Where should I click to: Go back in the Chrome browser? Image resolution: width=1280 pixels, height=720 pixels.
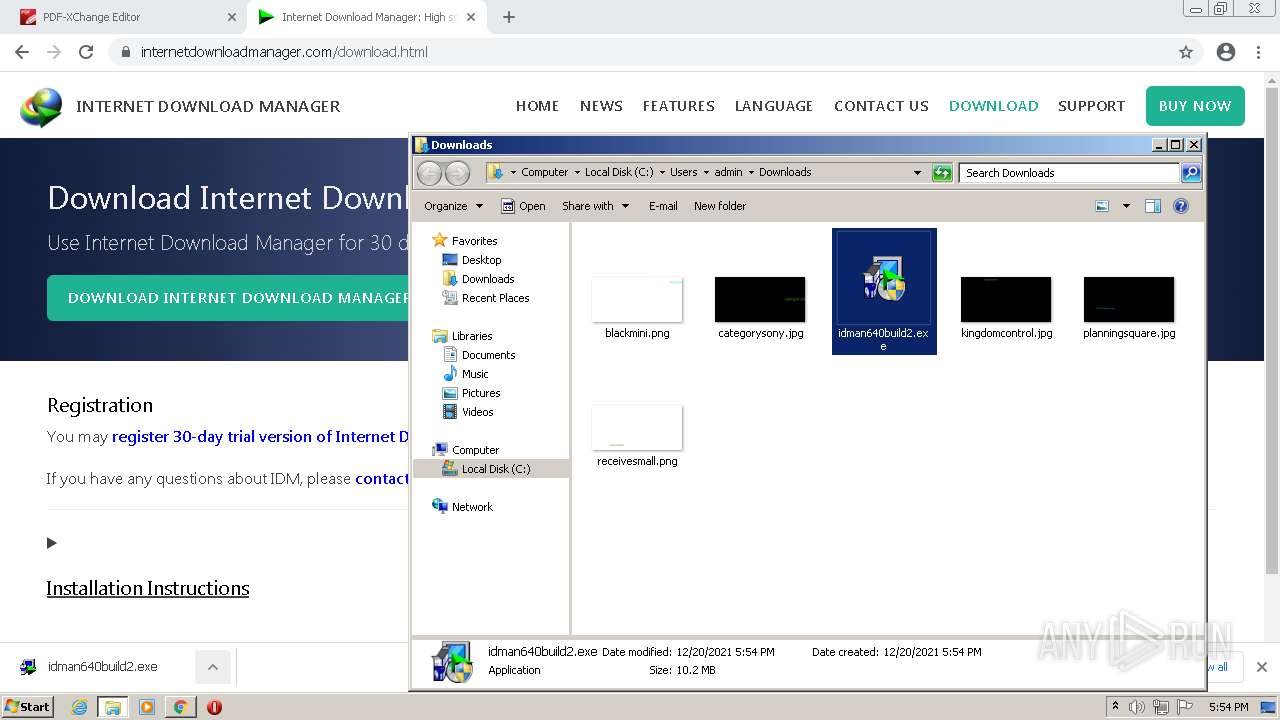point(22,52)
